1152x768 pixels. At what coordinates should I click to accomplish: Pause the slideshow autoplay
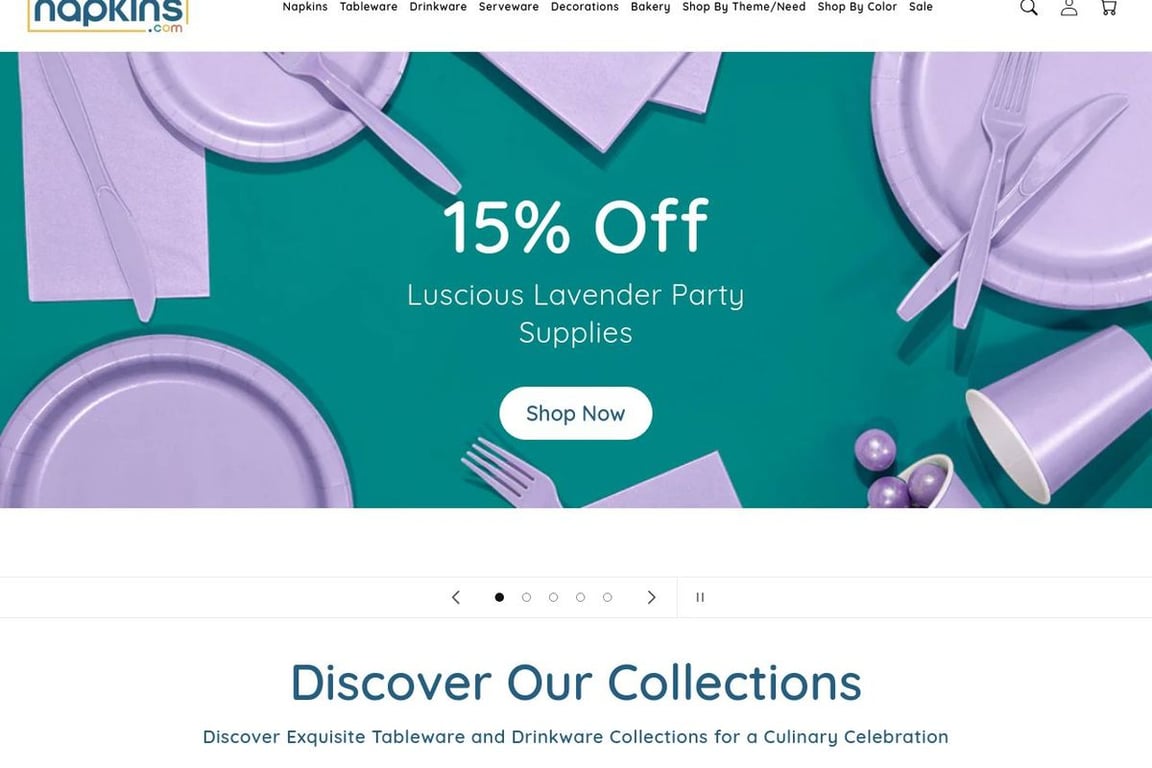tap(700, 597)
